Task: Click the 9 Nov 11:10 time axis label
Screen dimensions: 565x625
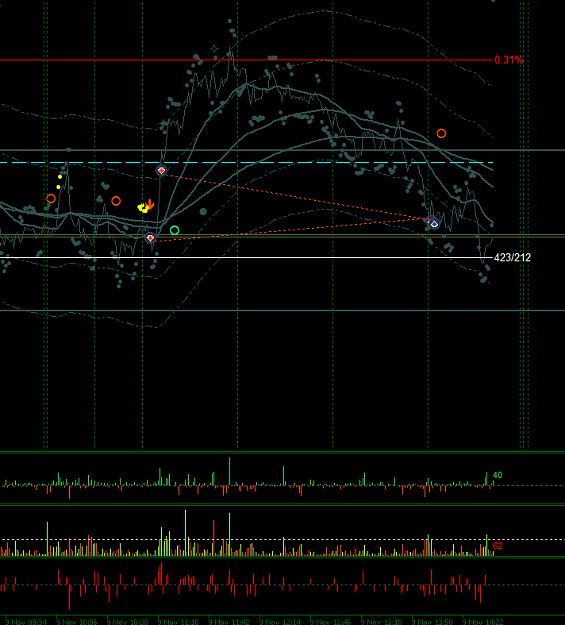Action: [178, 622]
